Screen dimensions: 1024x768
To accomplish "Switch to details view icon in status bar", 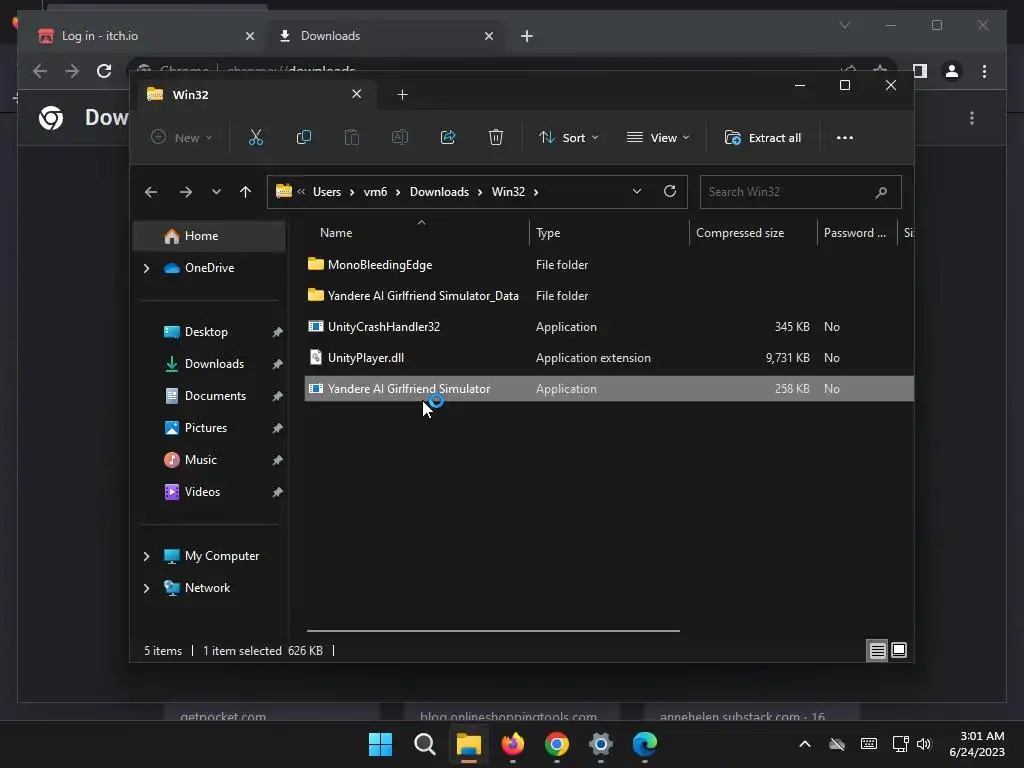I will (877, 650).
